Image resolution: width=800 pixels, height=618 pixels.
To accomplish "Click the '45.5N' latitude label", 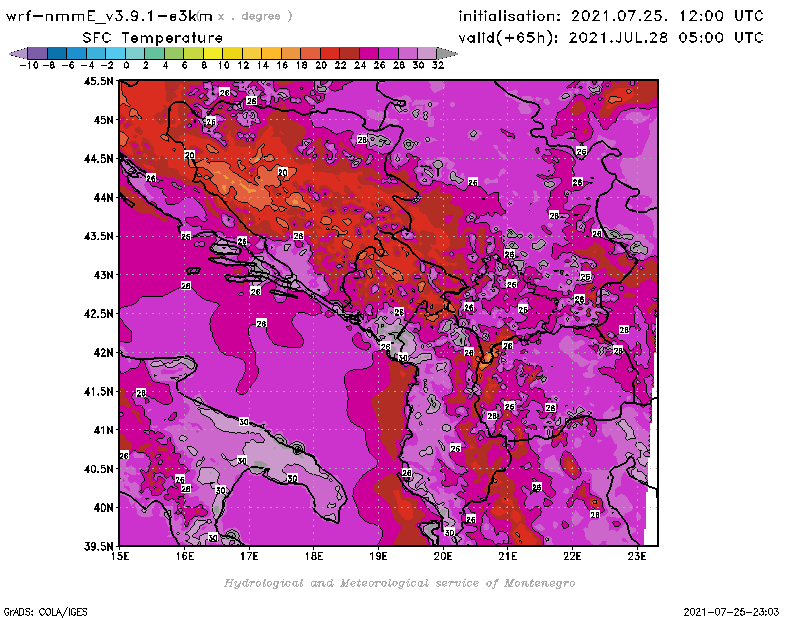I will (98, 81).
